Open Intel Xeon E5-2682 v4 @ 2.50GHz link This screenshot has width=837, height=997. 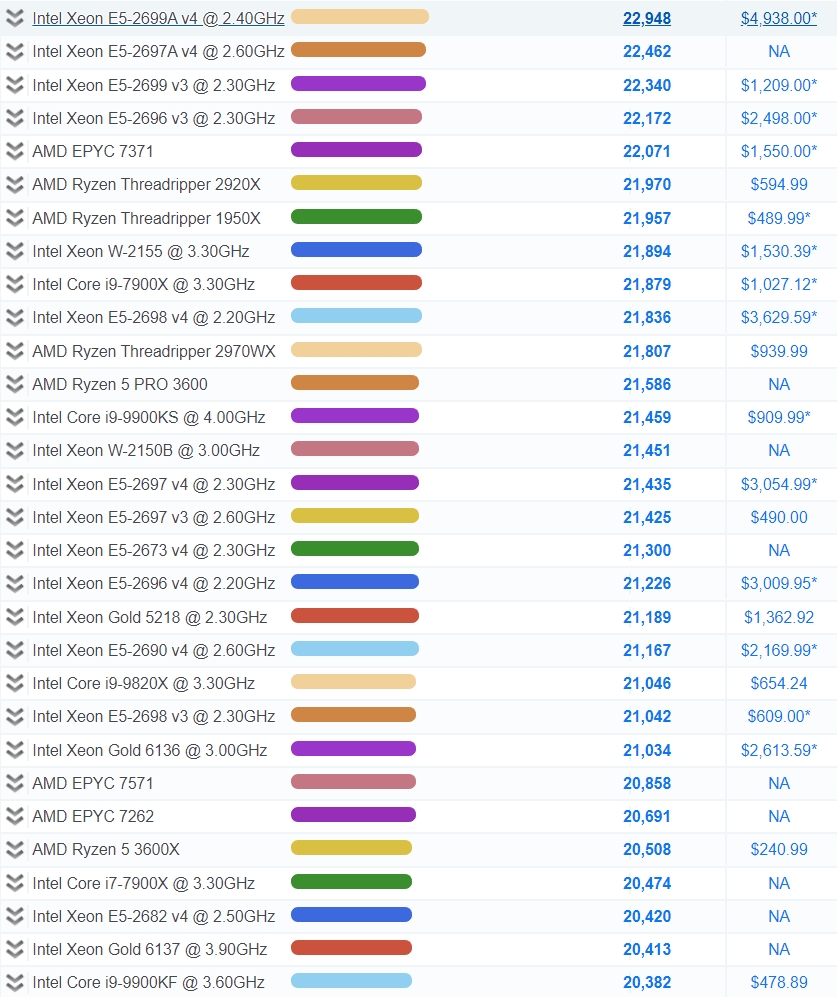(x=154, y=916)
